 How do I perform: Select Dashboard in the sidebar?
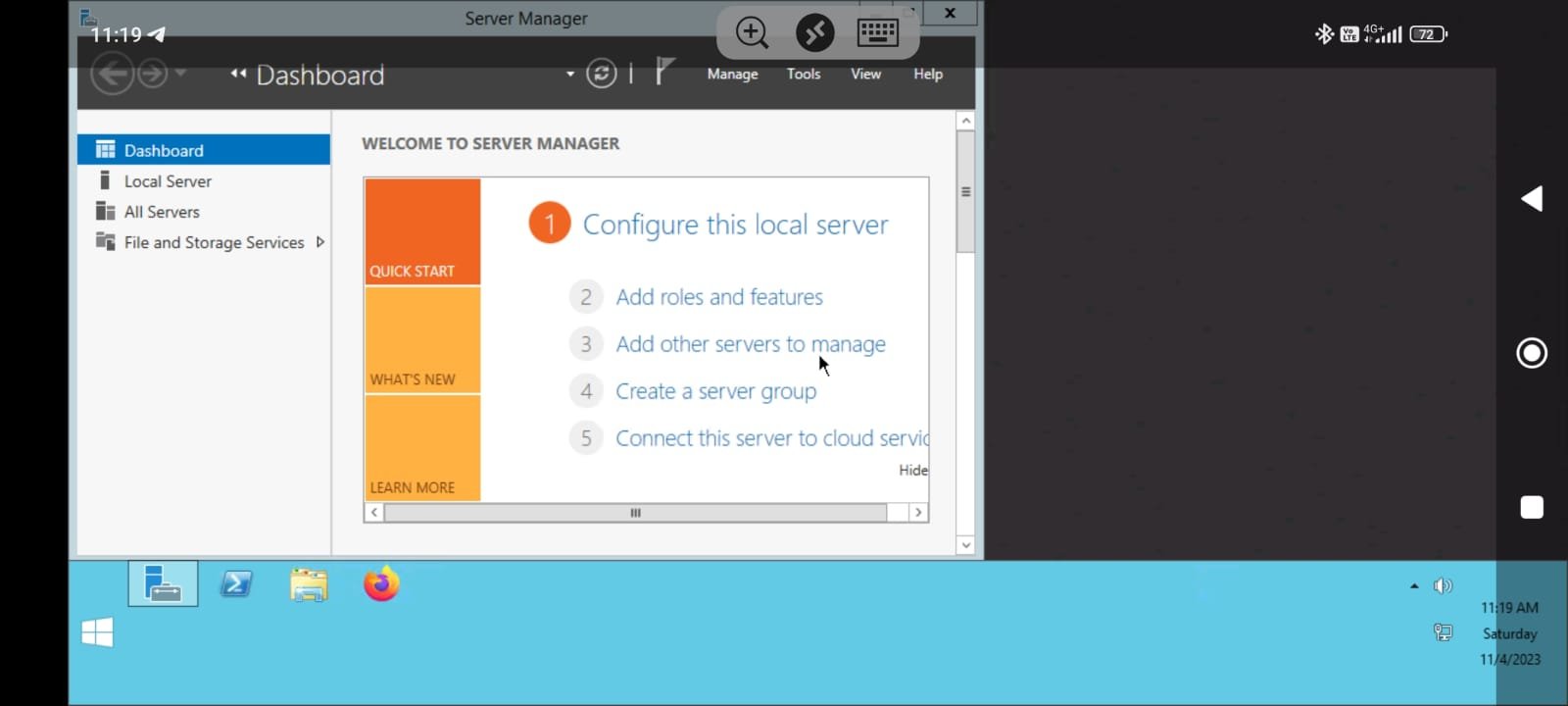[x=204, y=150]
